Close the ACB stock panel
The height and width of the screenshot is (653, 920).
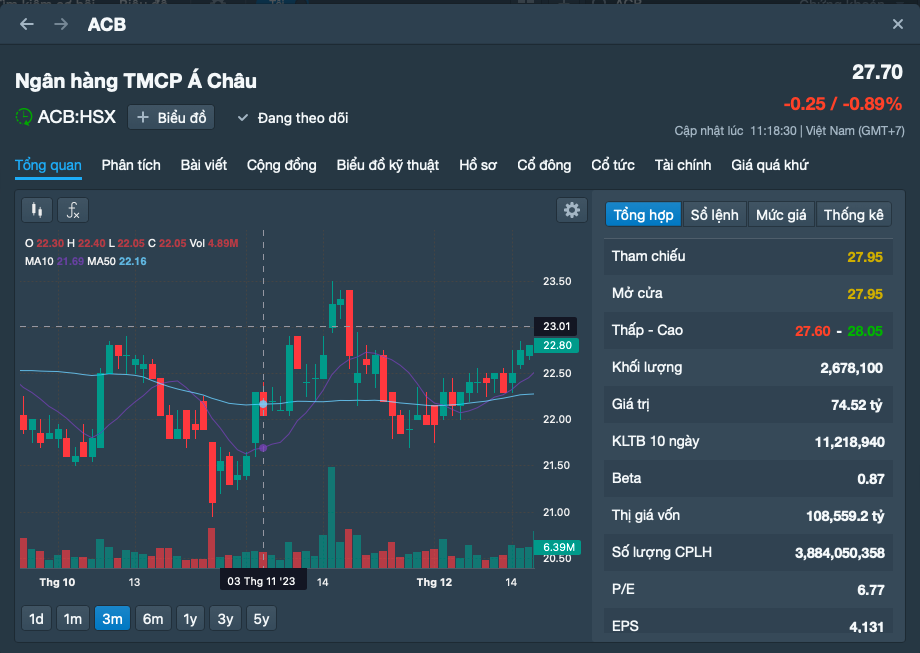(x=898, y=24)
